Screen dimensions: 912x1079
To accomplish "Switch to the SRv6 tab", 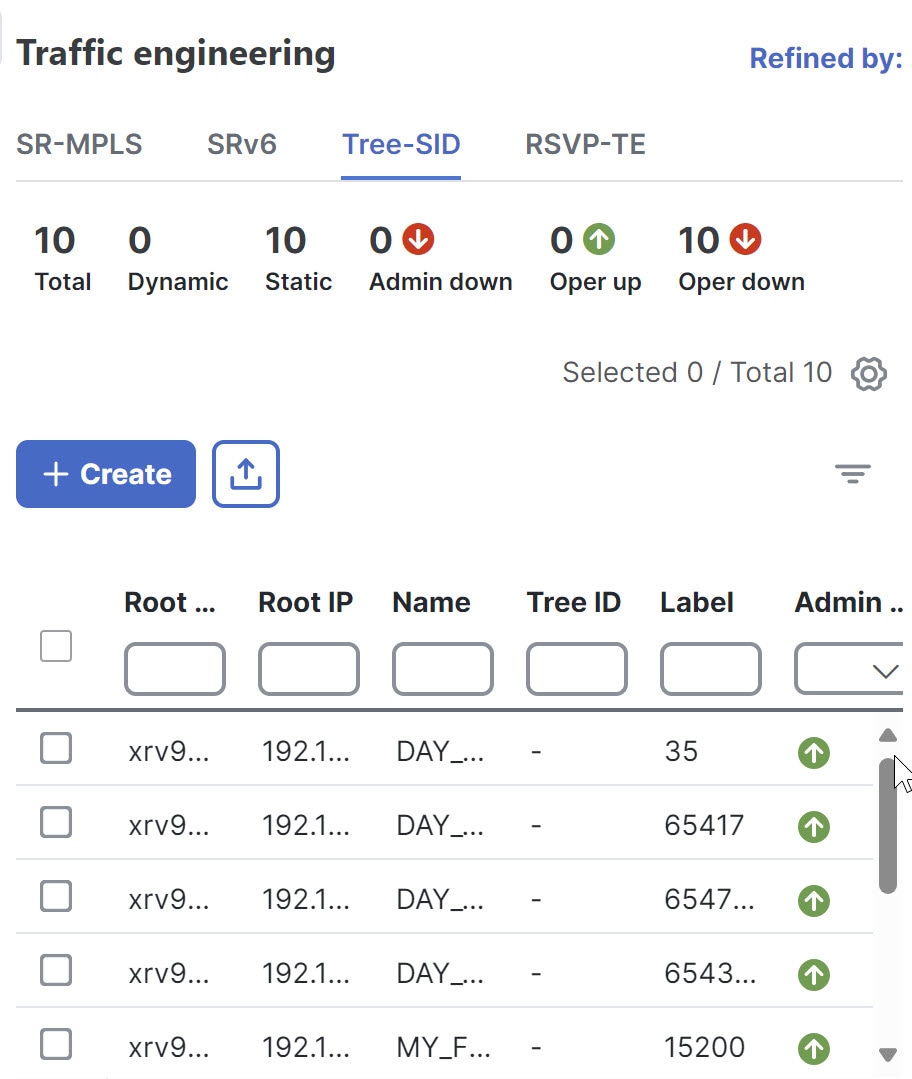I will [241, 144].
